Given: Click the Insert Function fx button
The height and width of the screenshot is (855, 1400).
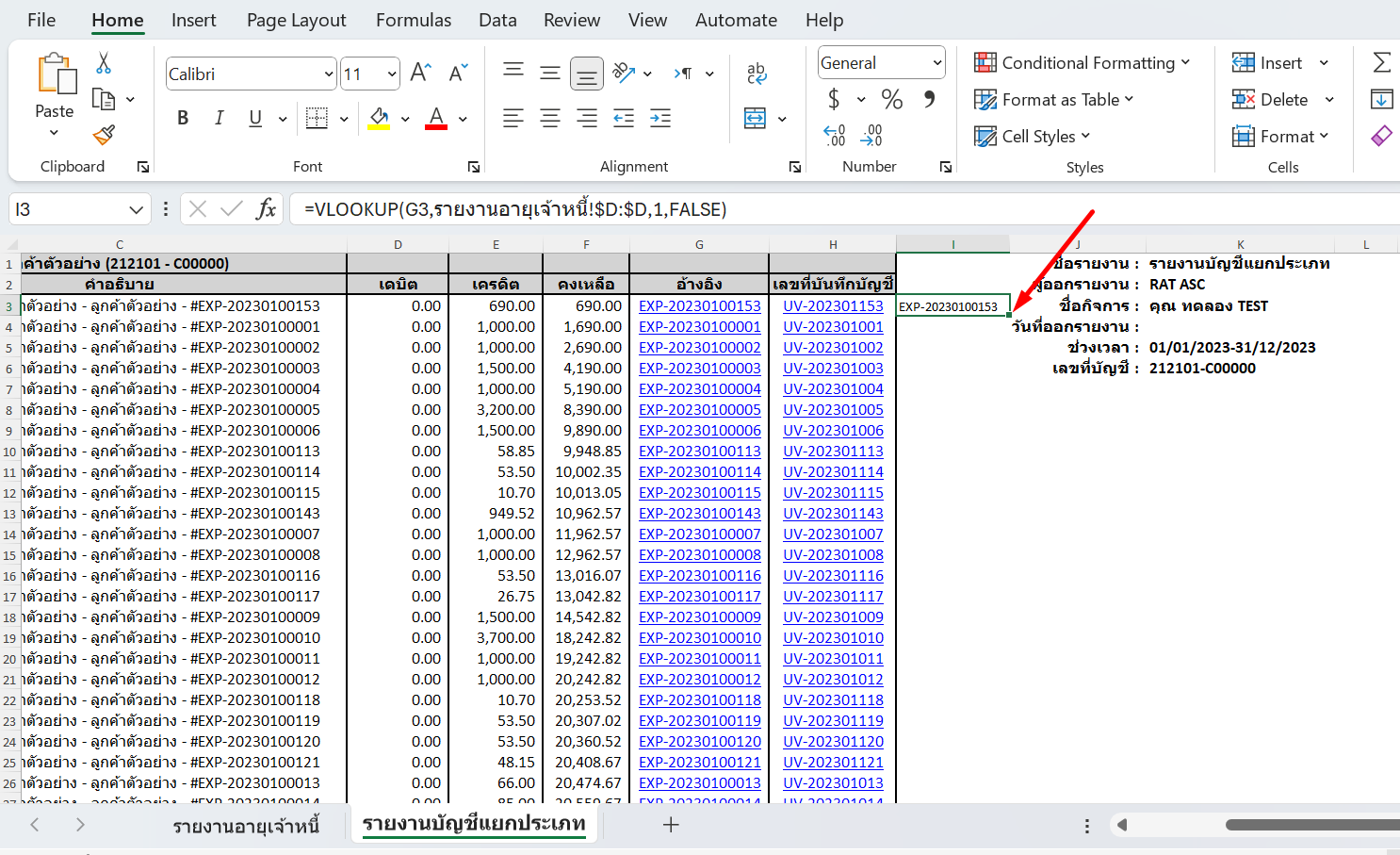Looking at the screenshot, I should pyautogui.click(x=267, y=209).
